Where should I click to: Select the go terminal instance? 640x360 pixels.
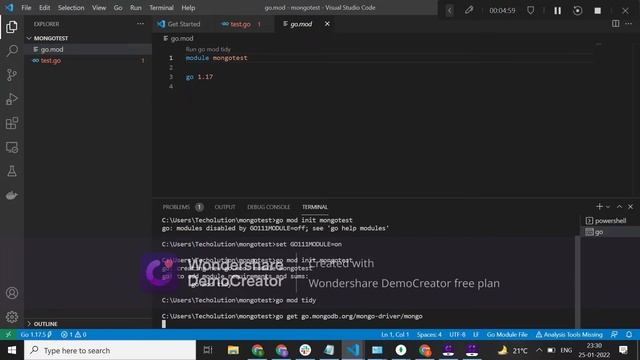click(x=609, y=232)
